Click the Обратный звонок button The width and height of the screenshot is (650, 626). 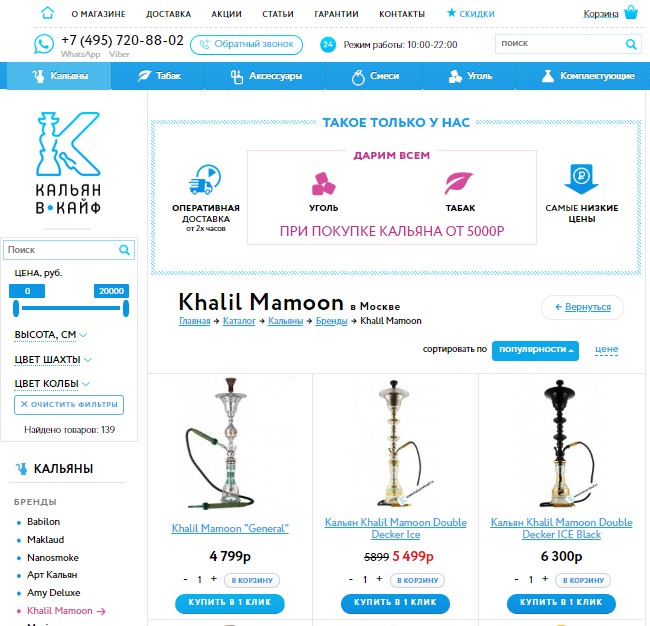246,44
